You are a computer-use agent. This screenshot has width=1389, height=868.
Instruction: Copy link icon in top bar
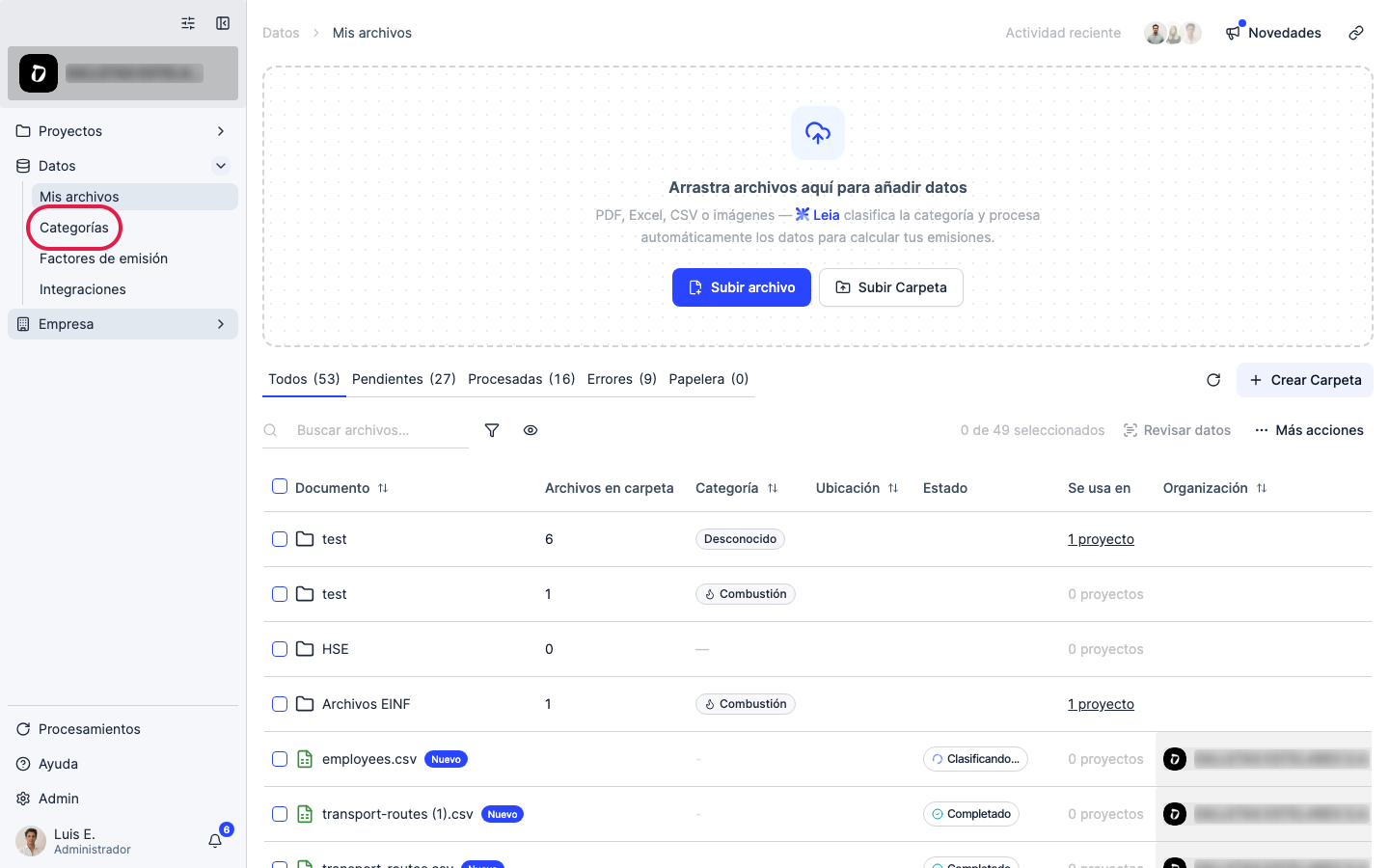[x=1356, y=33]
